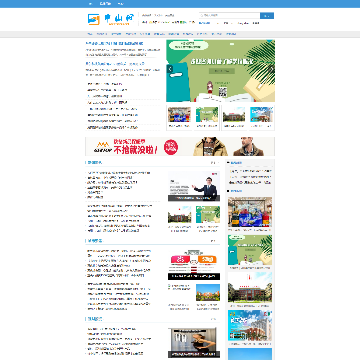The height and width of the screenshot is (360, 360).
Task: Open the first thumbnail below the carousel banner
Action: 179,115
